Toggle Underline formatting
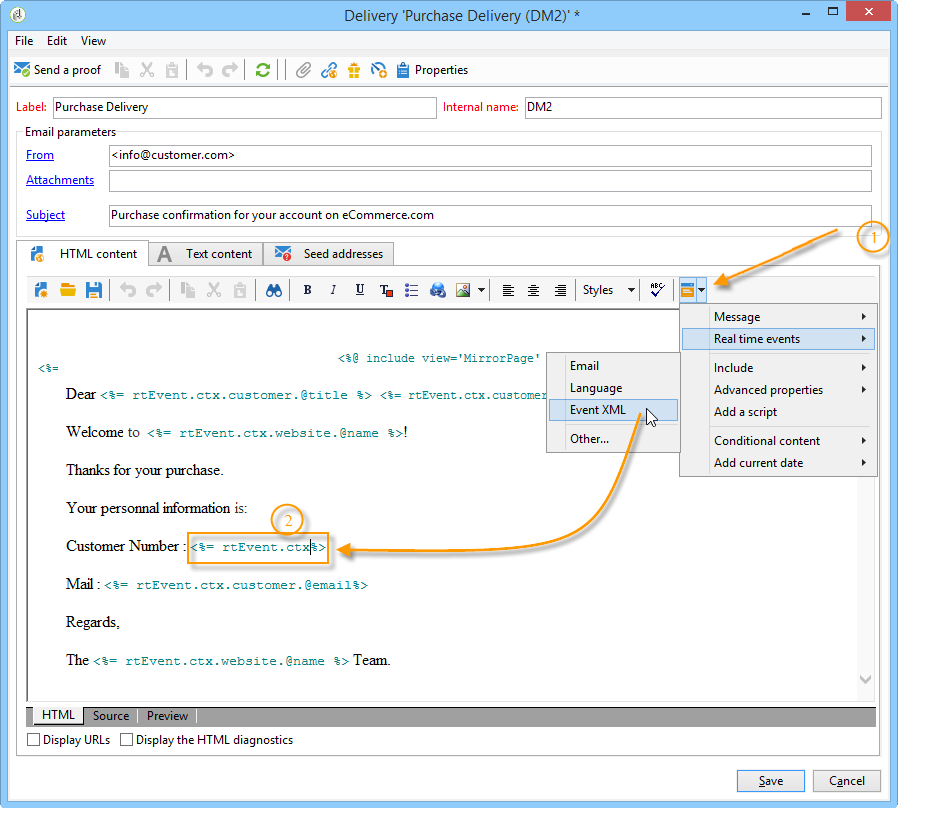 click(x=359, y=290)
